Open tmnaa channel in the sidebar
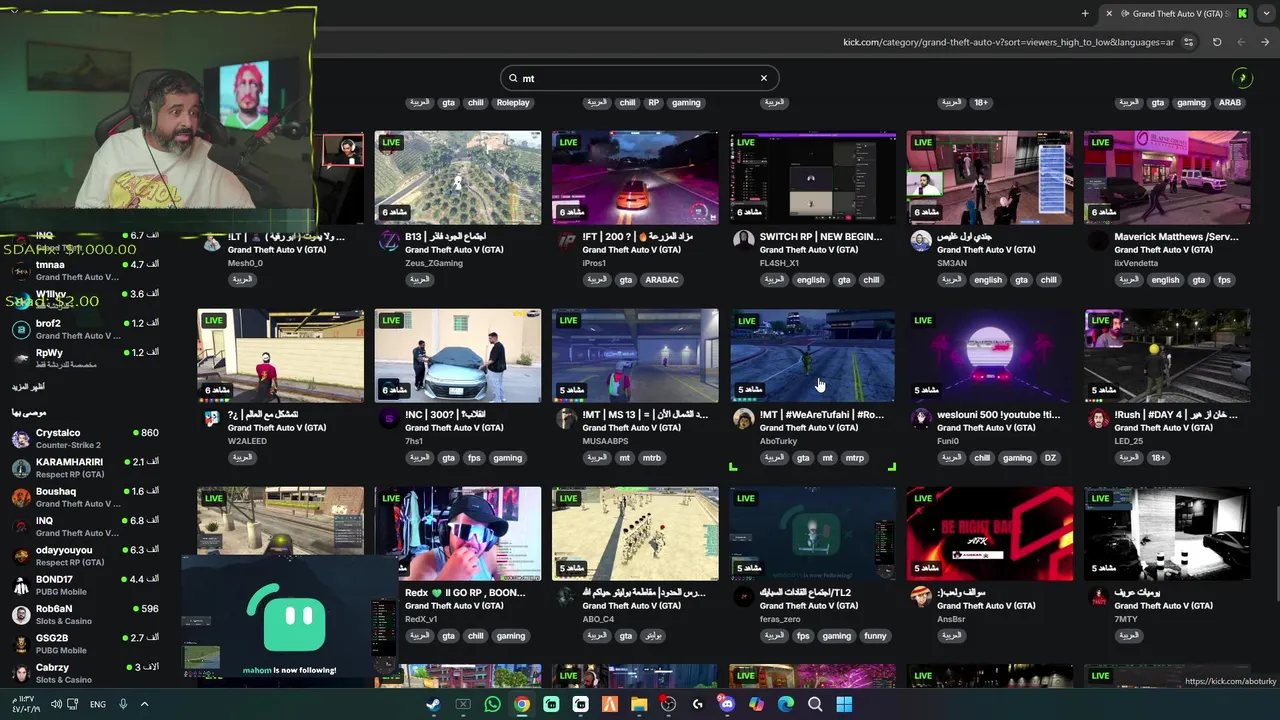Image resolution: width=1280 pixels, height=720 pixels. click(x=85, y=271)
